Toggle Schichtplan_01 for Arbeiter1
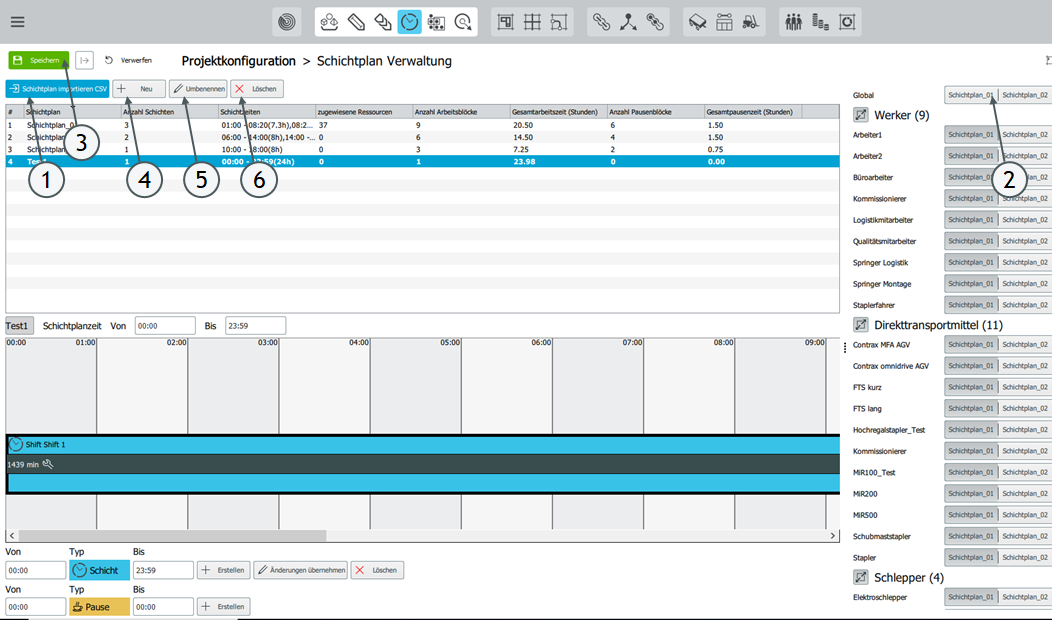The height and width of the screenshot is (620, 1052). tap(970, 134)
